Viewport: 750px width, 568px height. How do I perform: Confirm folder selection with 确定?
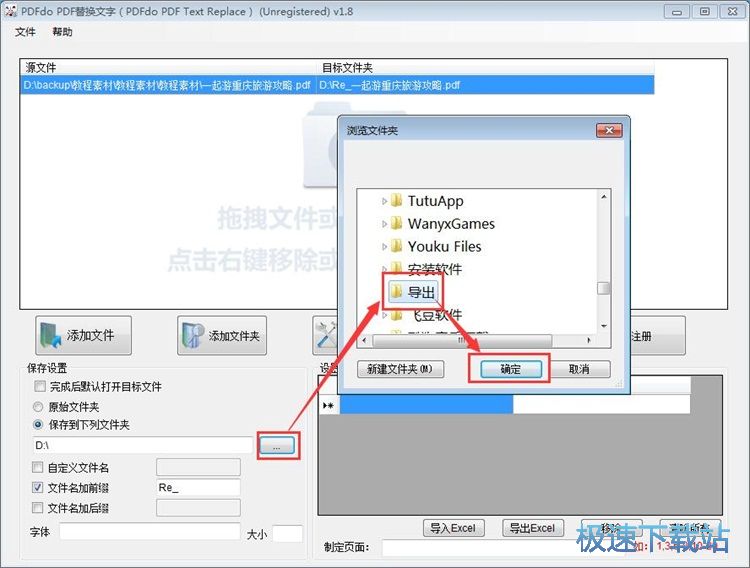pos(510,369)
